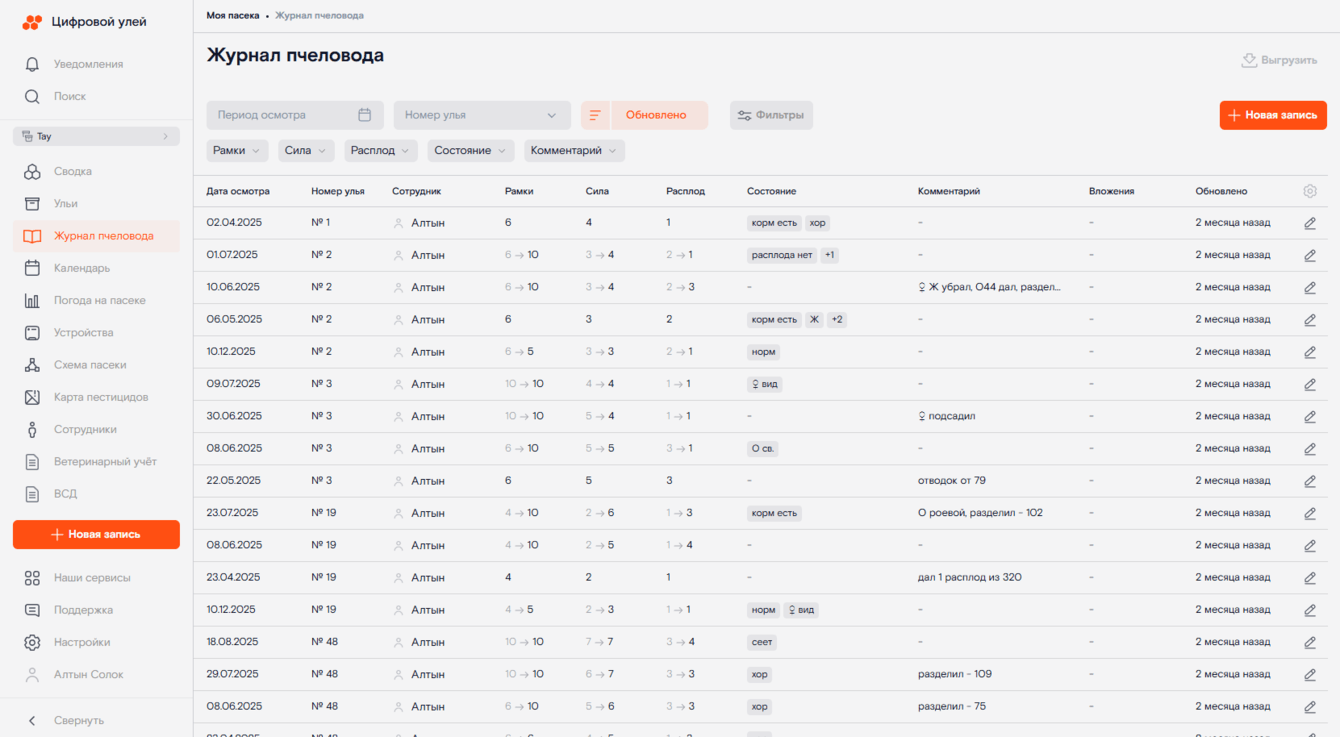Click the Сотрудники person icon
Screen dimensions: 1340x737
point(32,430)
